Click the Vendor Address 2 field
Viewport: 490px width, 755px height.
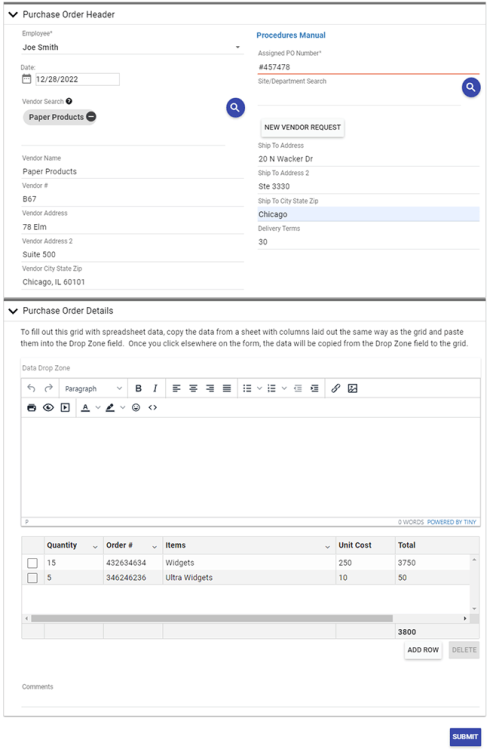click(132, 254)
